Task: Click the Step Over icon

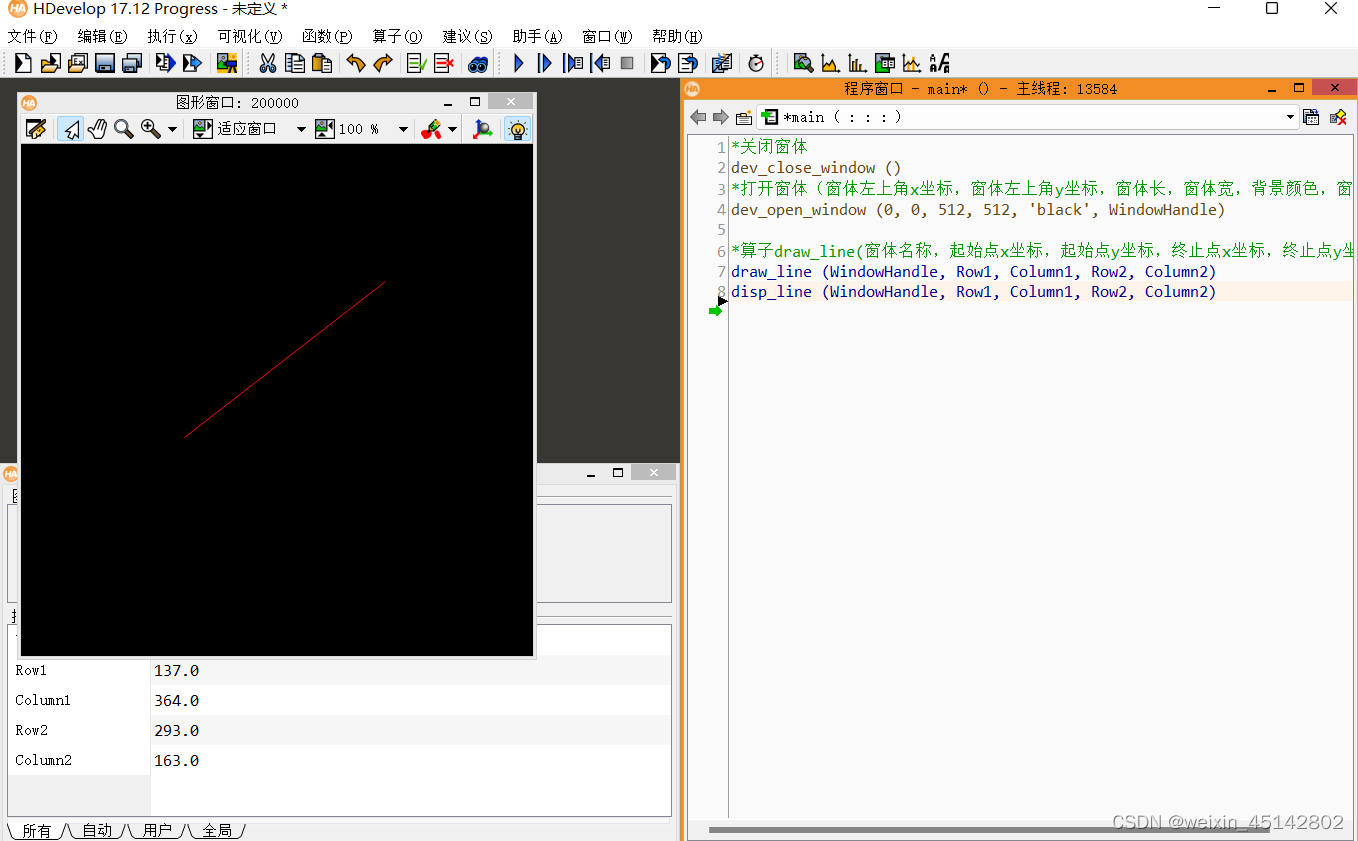Action: pyautogui.click(x=545, y=63)
